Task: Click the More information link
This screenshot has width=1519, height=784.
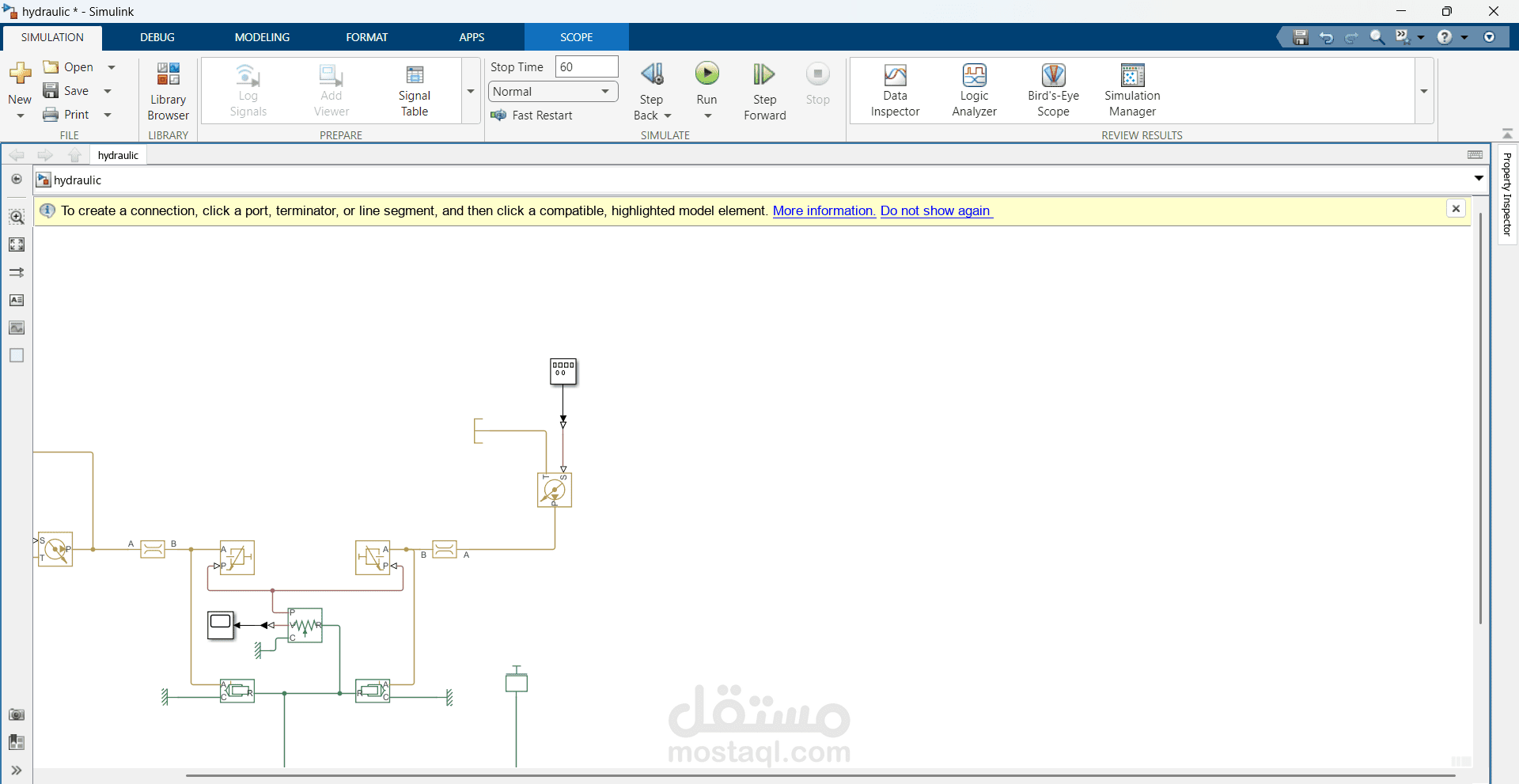Action: pos(824,210)
